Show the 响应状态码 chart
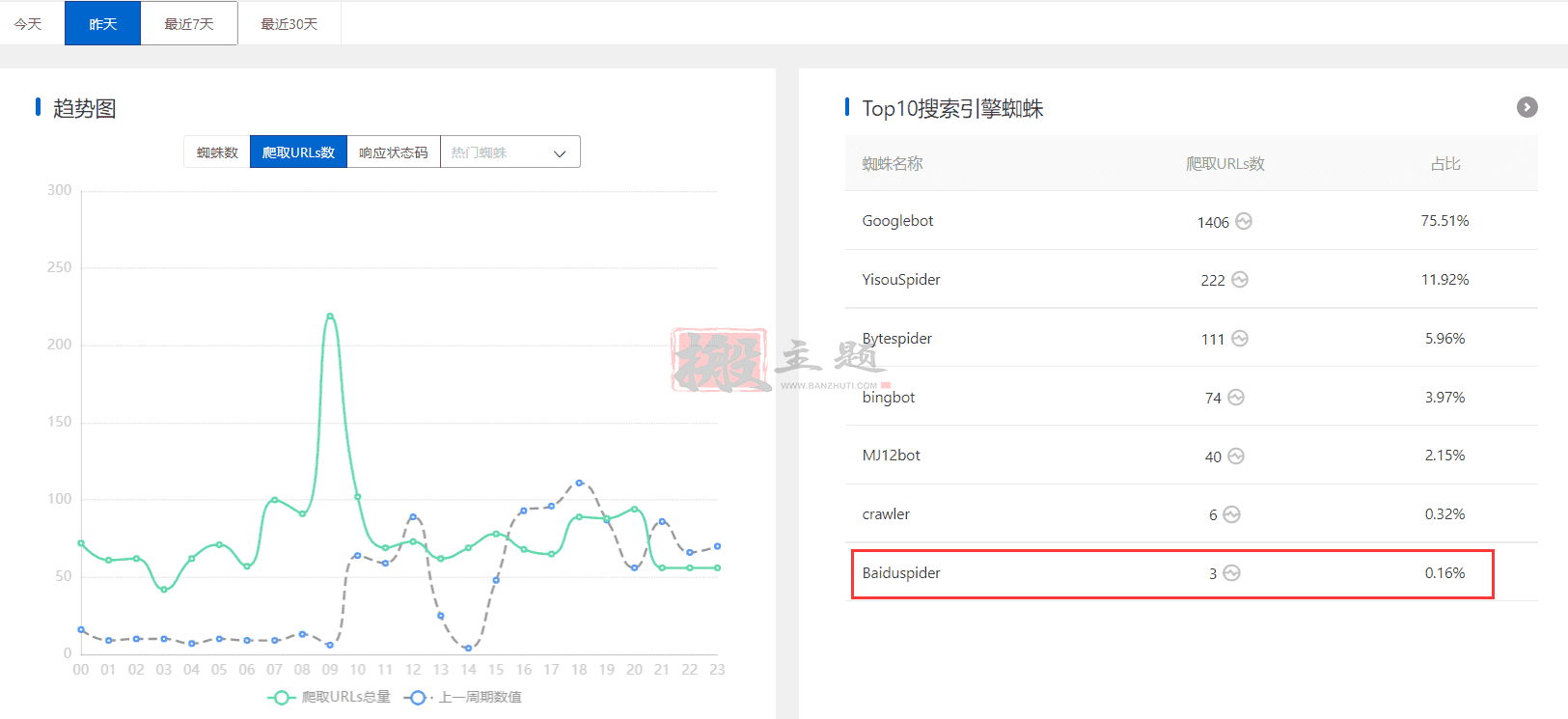Viewport: 1568px width, 719px height. [x=394, y=152]
